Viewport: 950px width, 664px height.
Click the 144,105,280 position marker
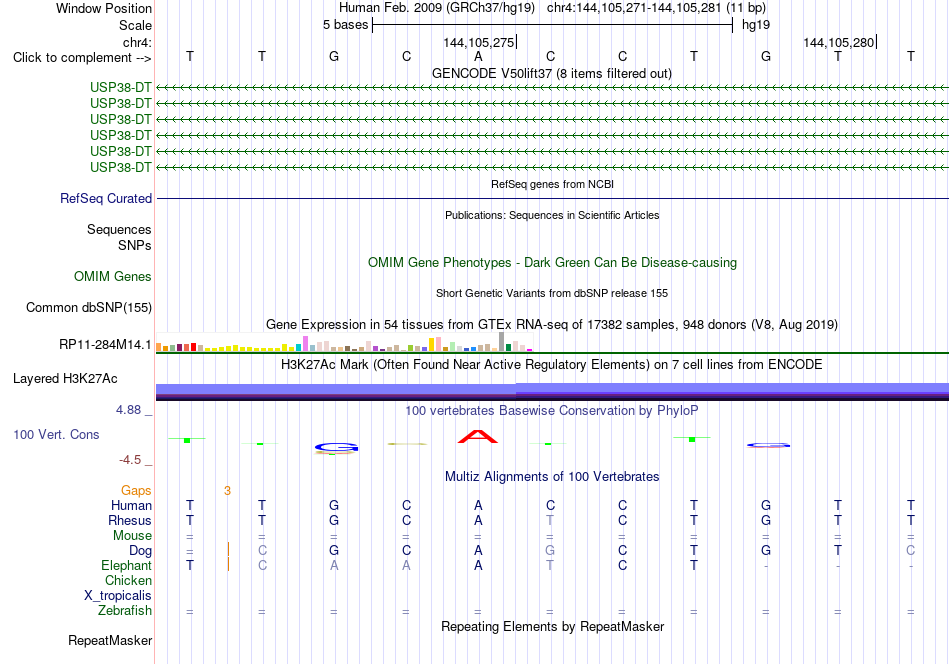pyautogui.click(x=839, y=42)
